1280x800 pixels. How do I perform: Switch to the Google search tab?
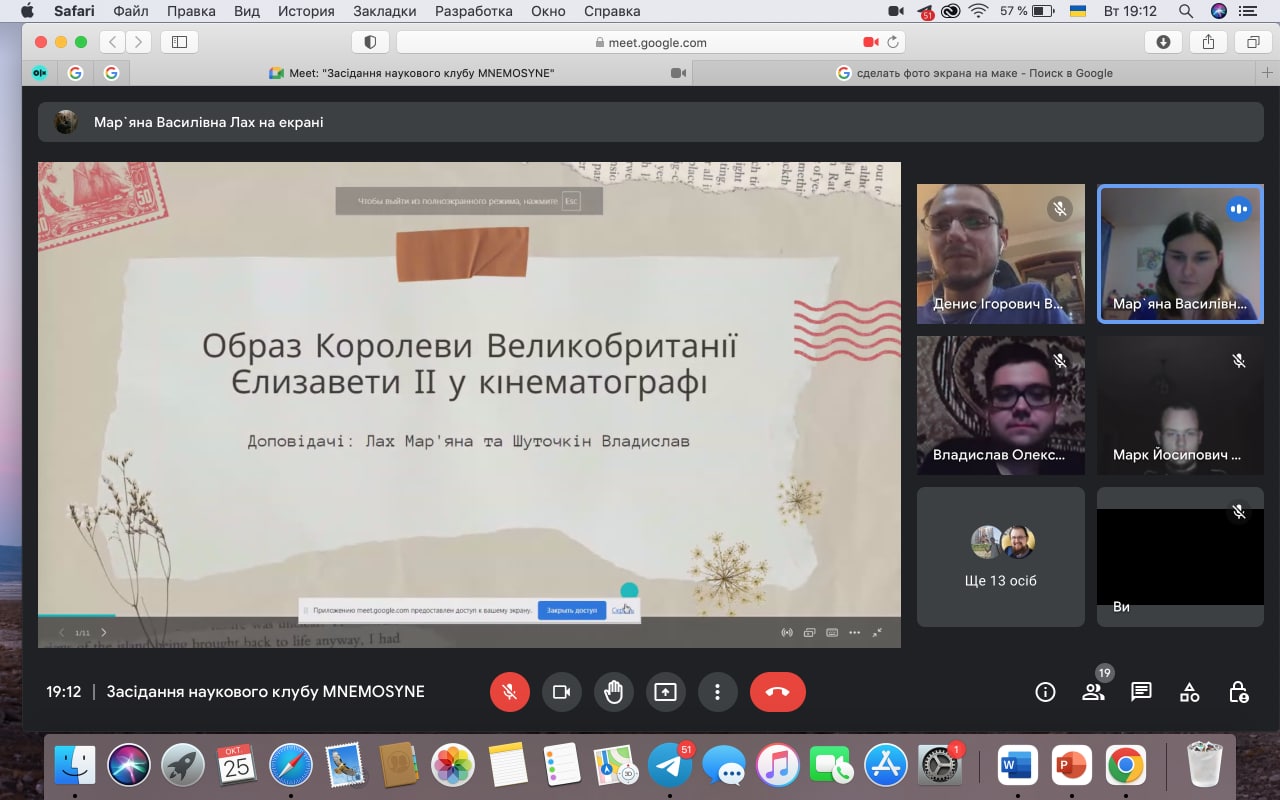click(x=974, y=73)
